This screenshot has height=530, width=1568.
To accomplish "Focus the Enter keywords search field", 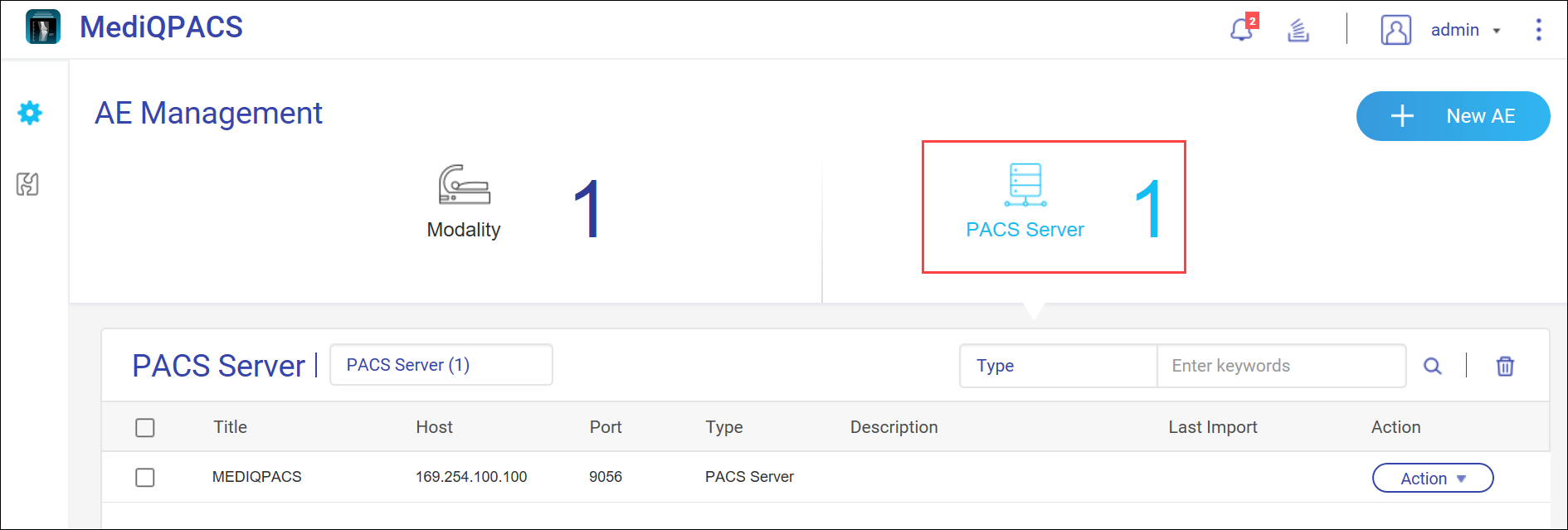I will 1280,366.
